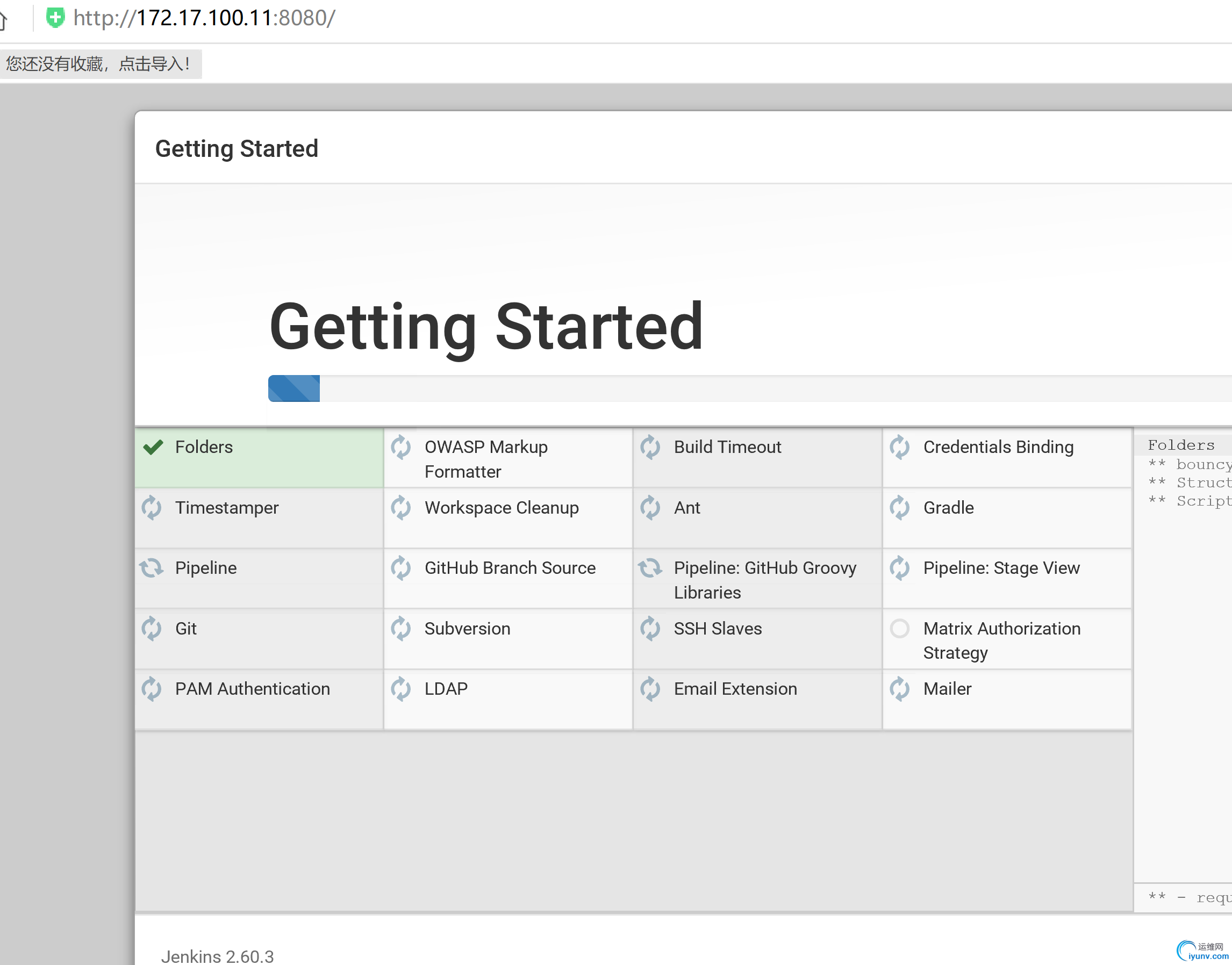This screenshot has width=1232, height=965.
Task: Click the pending icon beside Gradle
Action: point(899,507)
